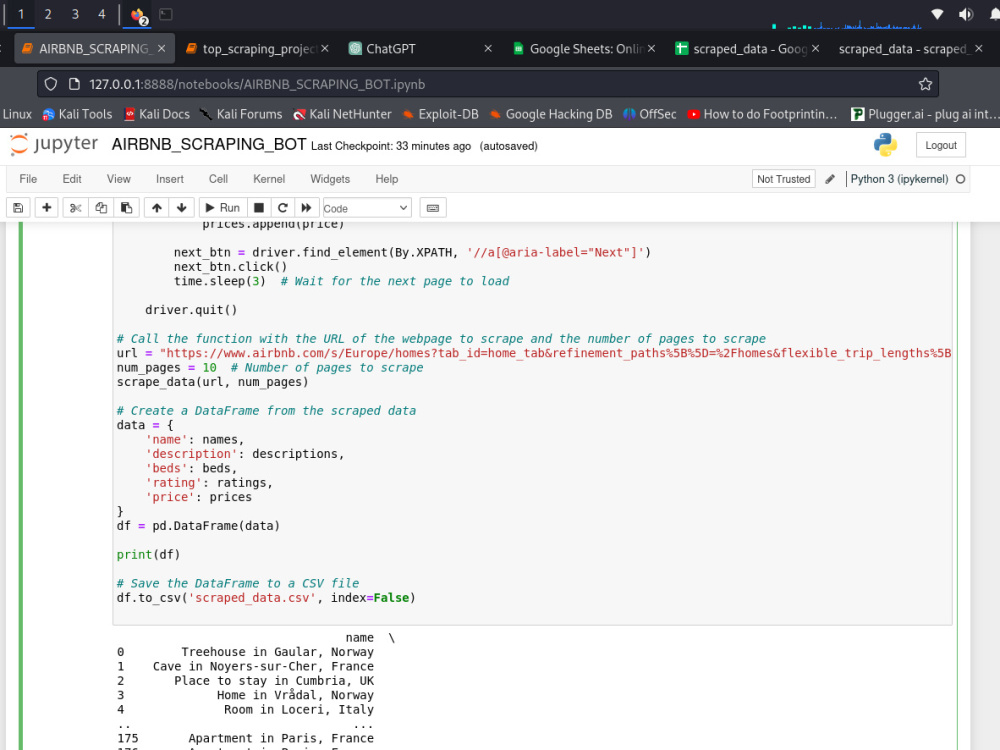Open the Kali Forums bookmark
This screenshot has width=1000, height=750.
coord(240,114)
